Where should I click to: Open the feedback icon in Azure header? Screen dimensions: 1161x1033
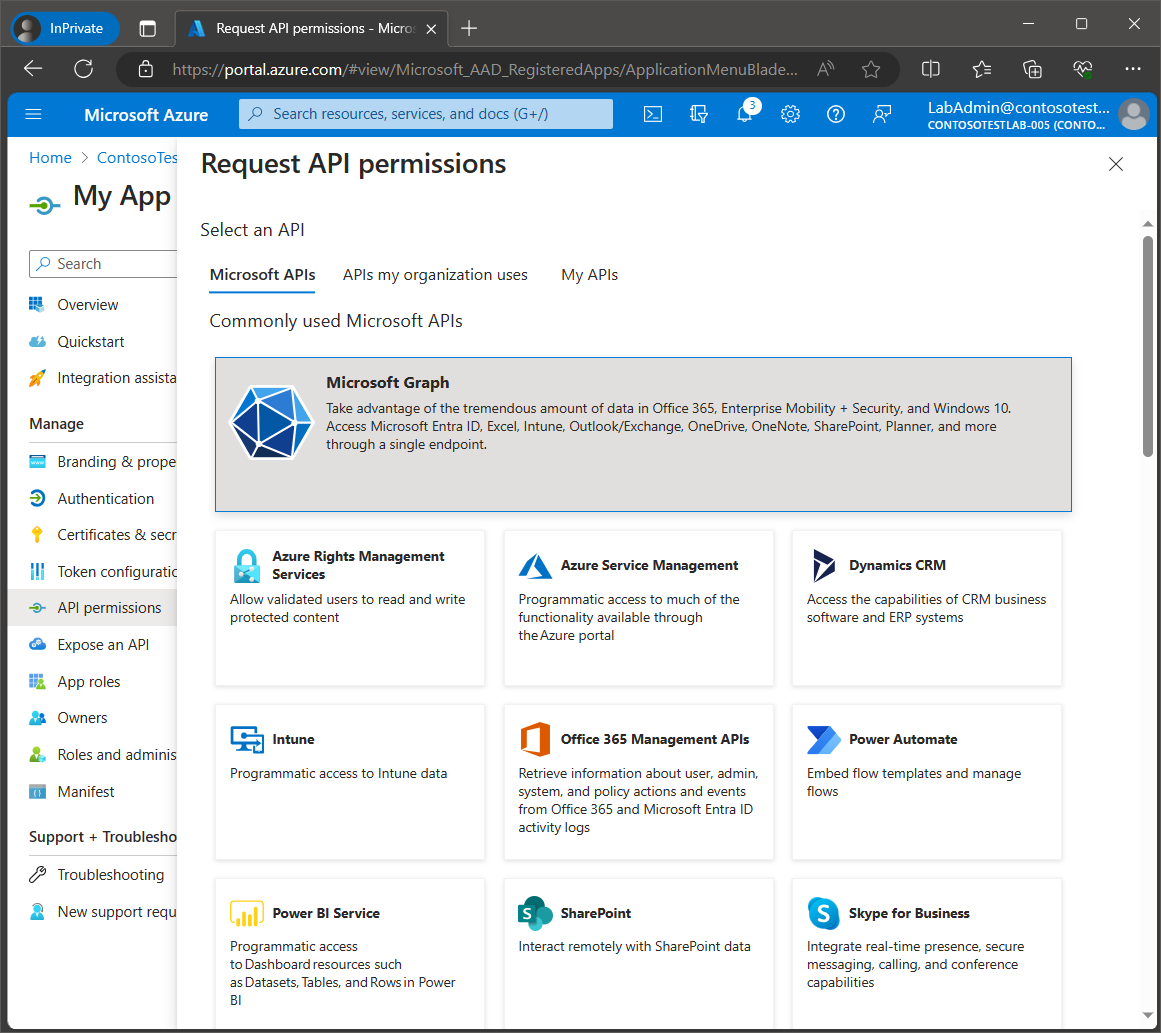pos(882,114)
